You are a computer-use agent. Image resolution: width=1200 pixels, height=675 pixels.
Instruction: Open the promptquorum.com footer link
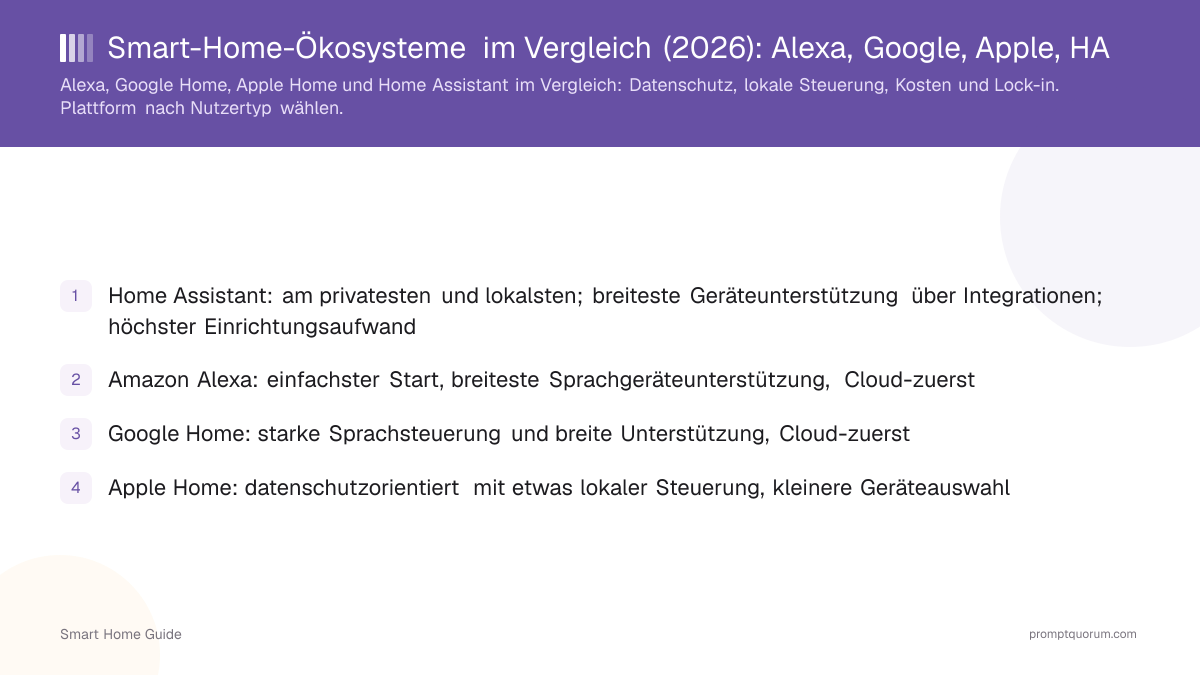click(x=1083, y=634)
